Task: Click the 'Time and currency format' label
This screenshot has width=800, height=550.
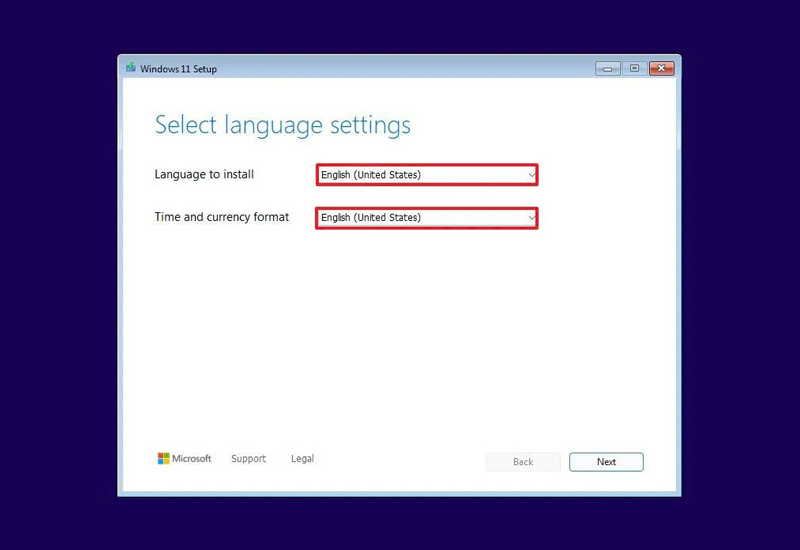Action: (222, 217)
